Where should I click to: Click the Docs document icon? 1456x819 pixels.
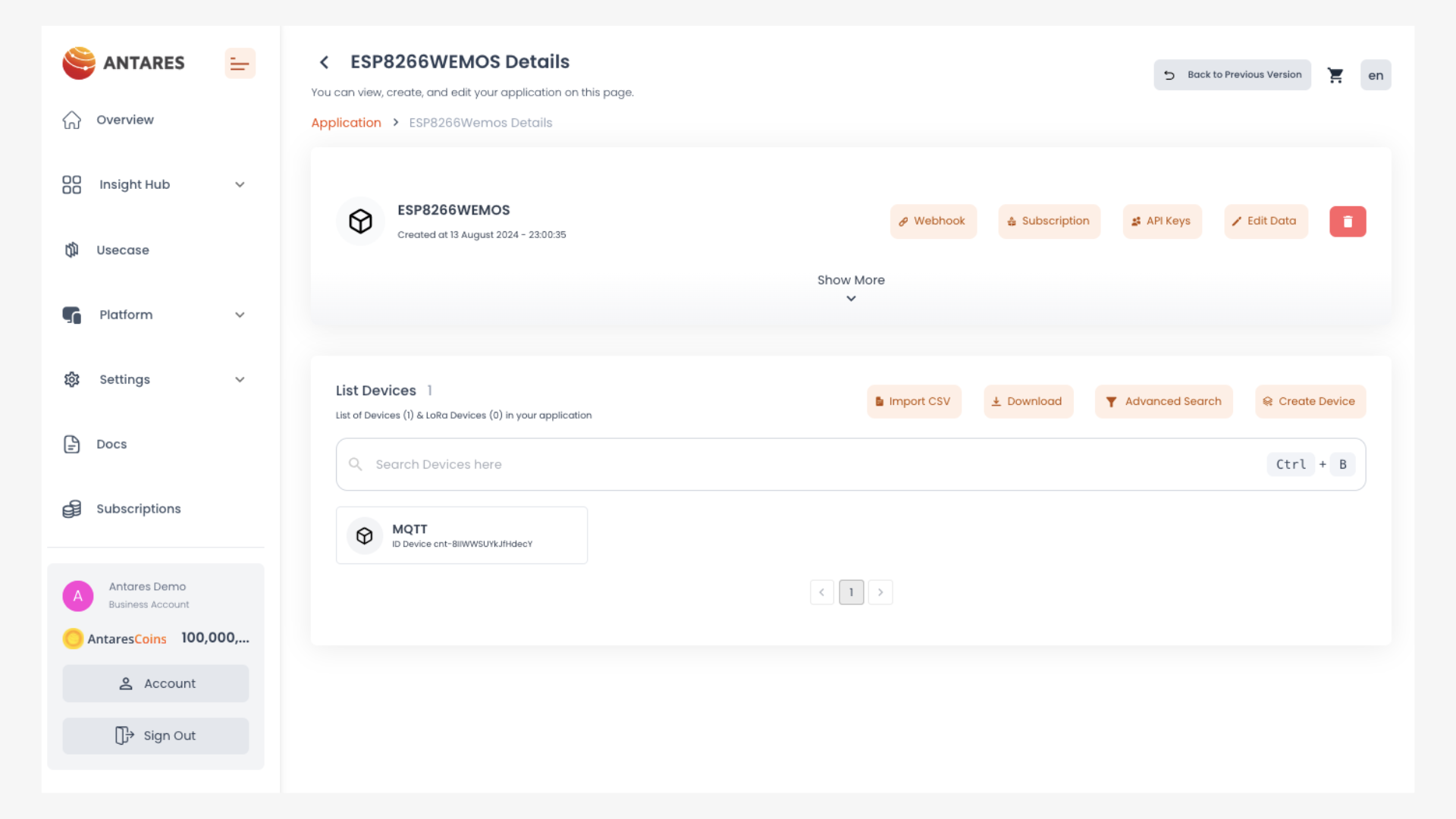(x=72, y=444)
